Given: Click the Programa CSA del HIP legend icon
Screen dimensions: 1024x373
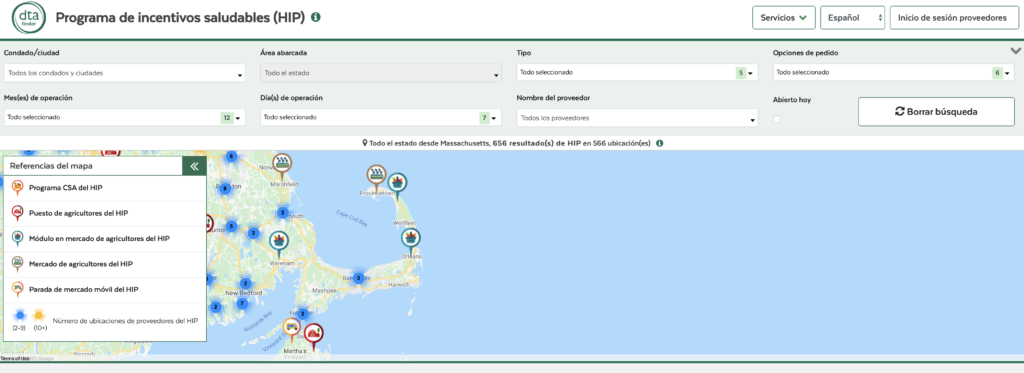Looking at the screenshot, I should (18, 188).
